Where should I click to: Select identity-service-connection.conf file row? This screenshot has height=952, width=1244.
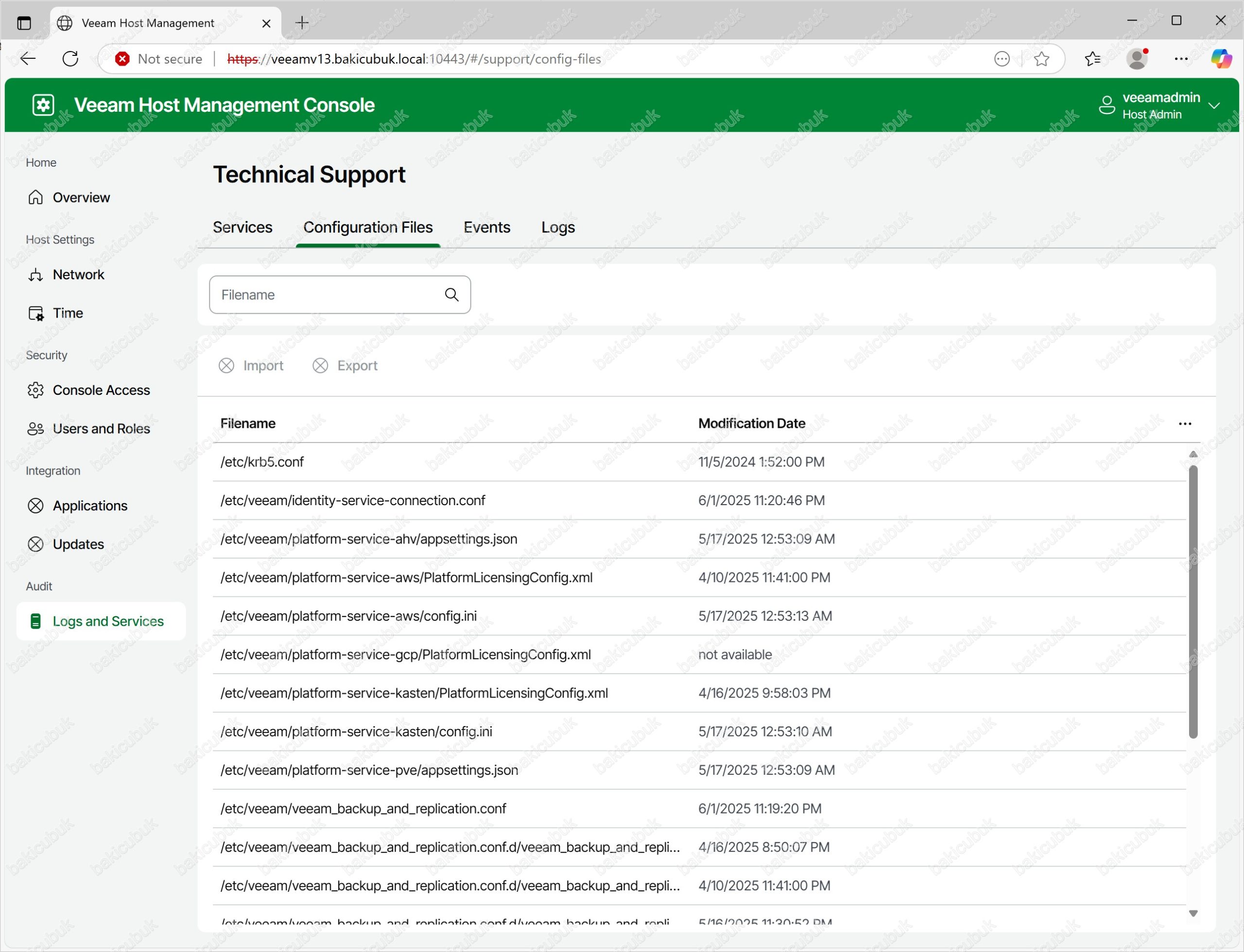[699, 500]
